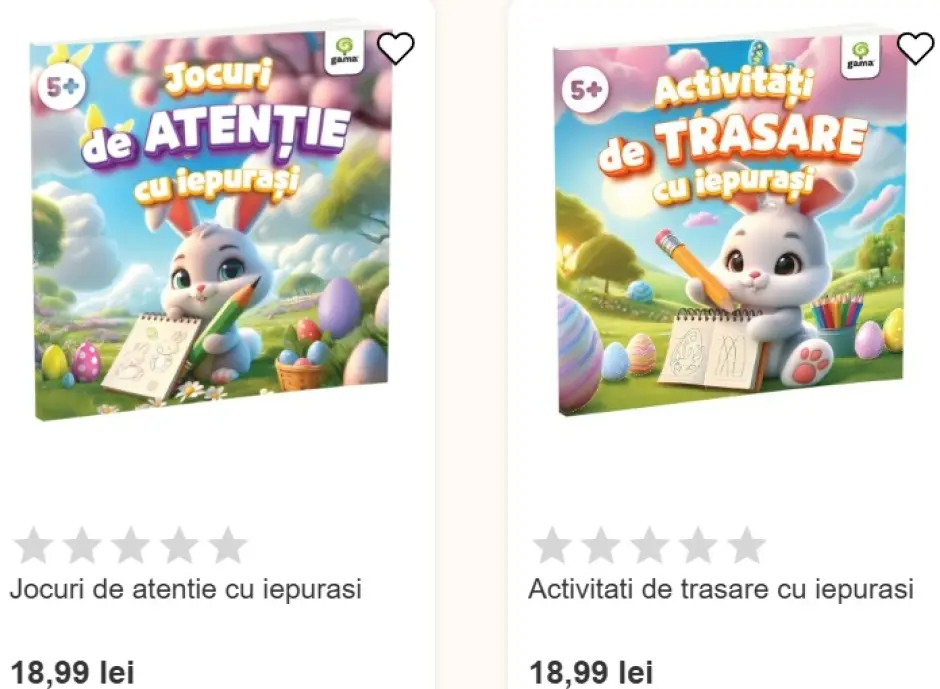Click the Activitati de trasare cu iepurasi title link

[721, 589]
